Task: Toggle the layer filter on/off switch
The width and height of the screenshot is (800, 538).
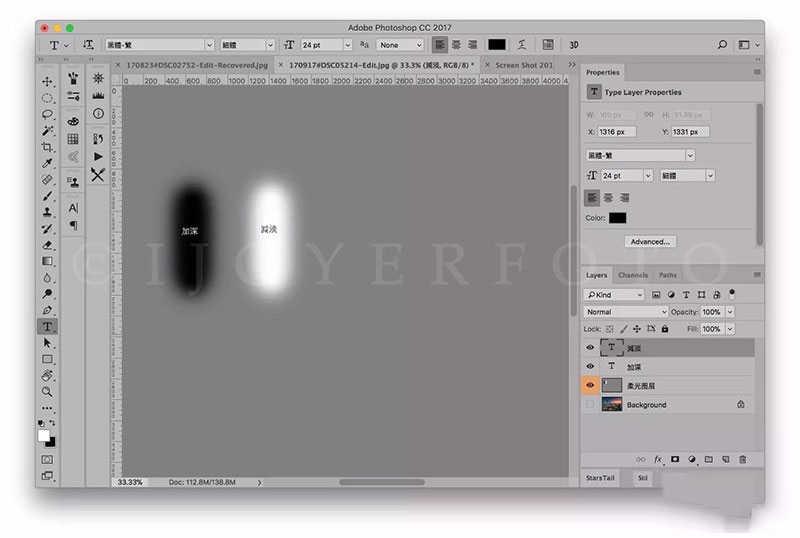Action: point(732,293)
